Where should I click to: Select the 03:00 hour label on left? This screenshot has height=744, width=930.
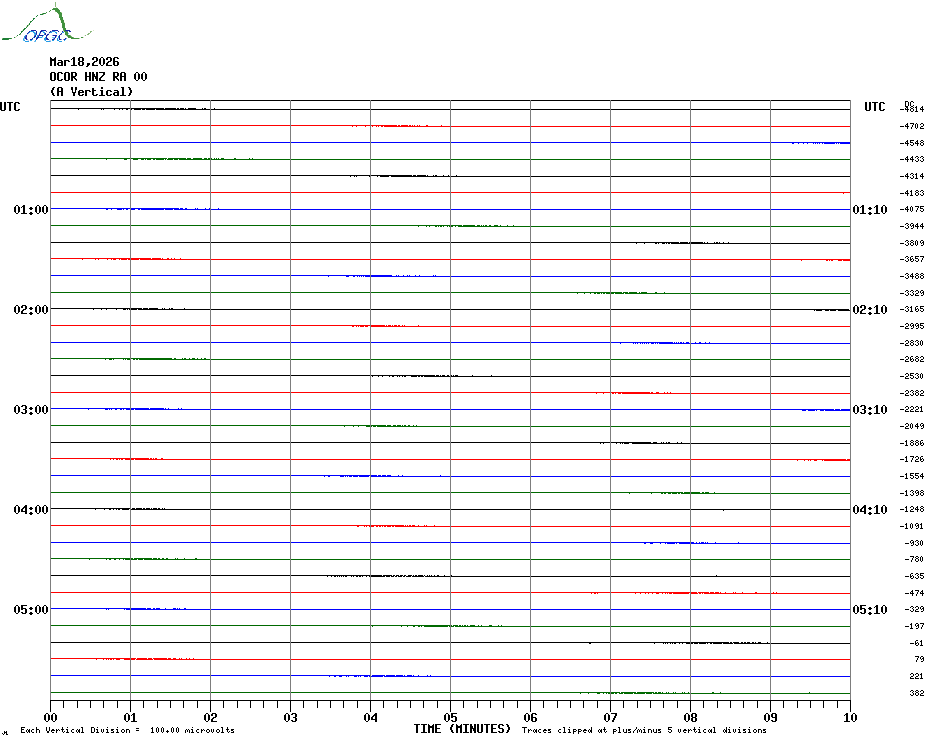(31, 410)
